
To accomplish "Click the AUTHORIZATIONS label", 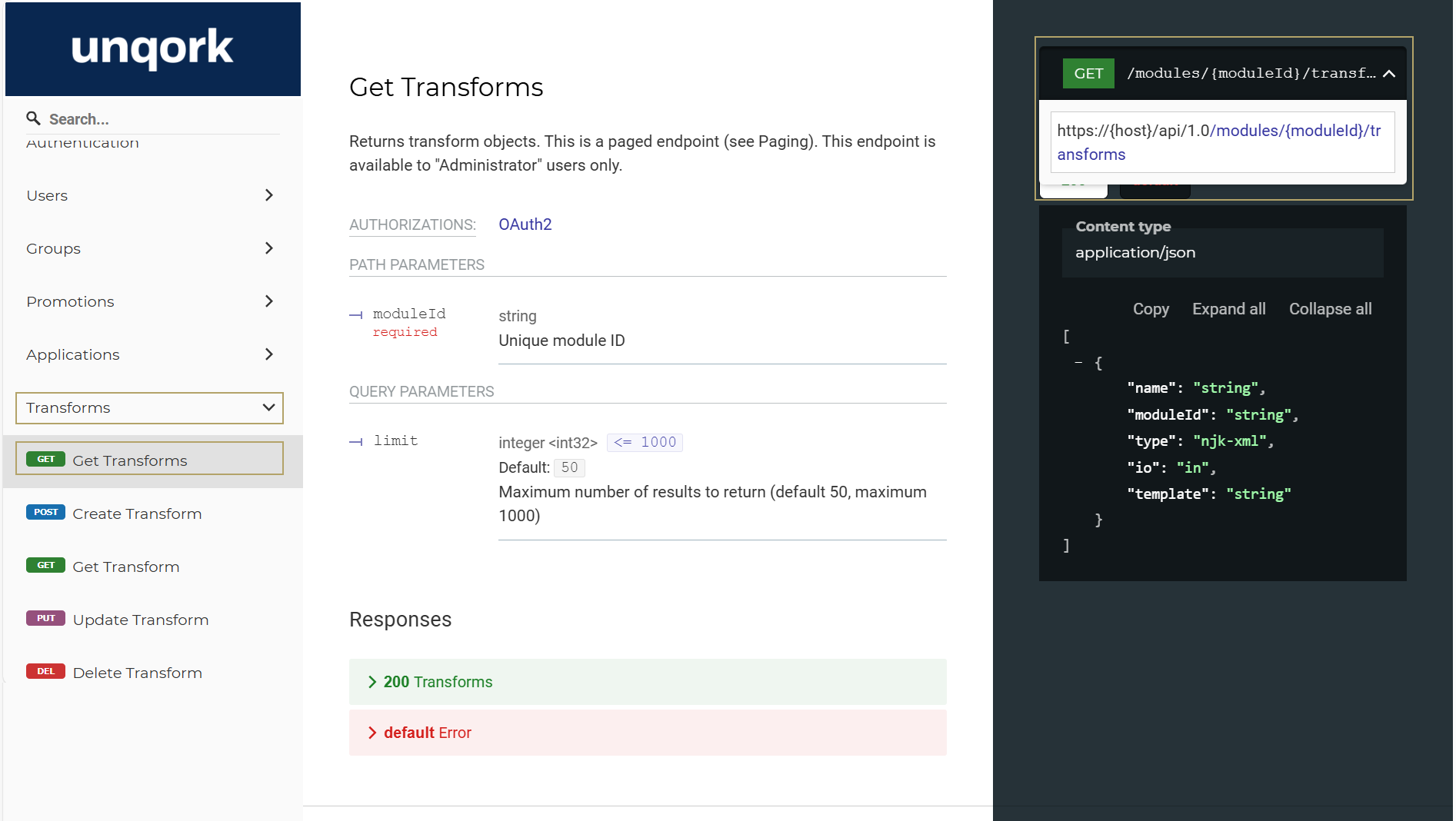I will coord(412,225).
